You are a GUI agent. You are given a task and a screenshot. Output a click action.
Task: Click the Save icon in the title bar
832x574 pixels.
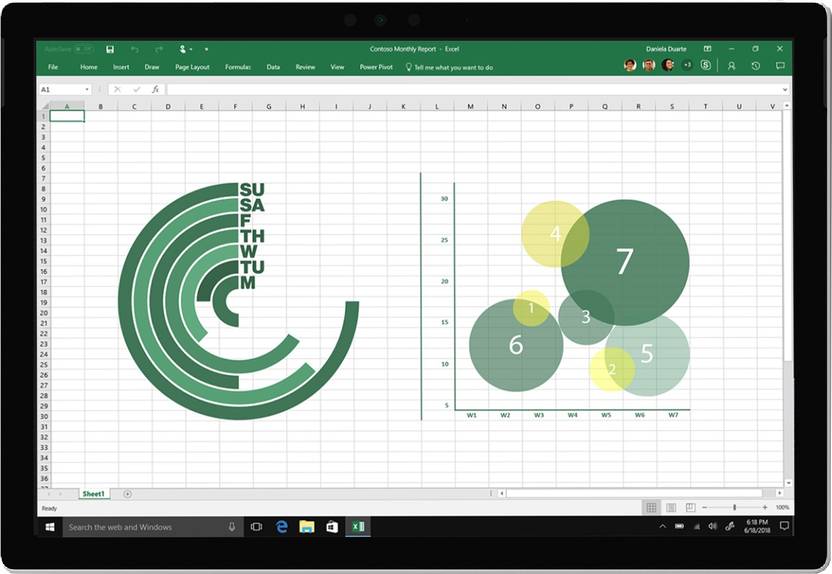click(x=110, y=49)
